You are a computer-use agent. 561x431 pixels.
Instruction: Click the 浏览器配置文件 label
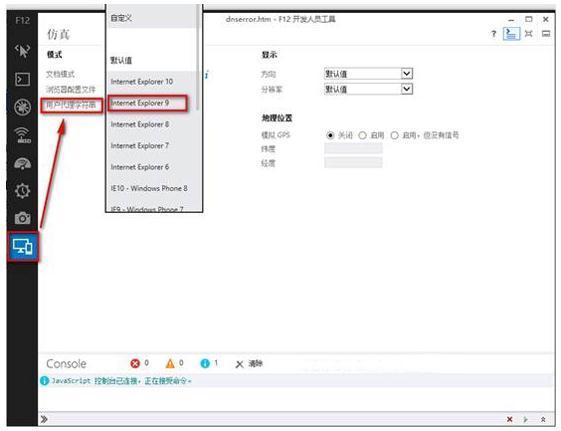click(71, 89)
